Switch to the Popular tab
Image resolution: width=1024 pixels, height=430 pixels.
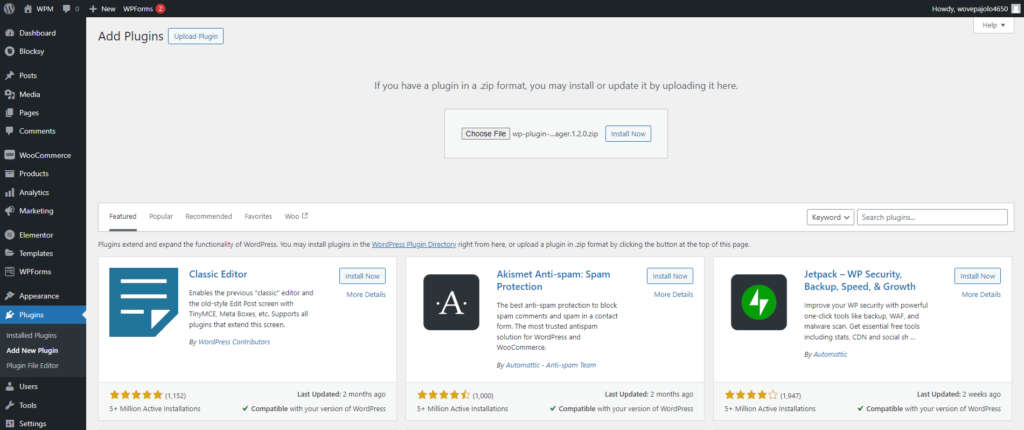click(161, 216)
